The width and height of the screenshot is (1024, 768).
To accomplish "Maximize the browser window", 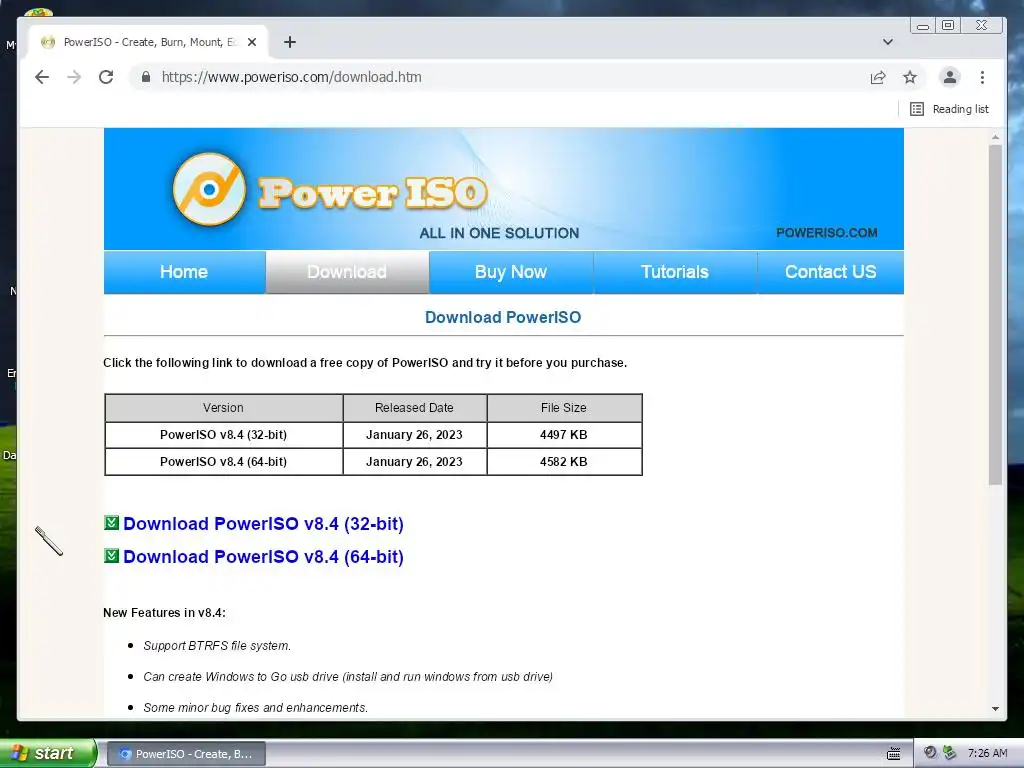I will 948,25.
